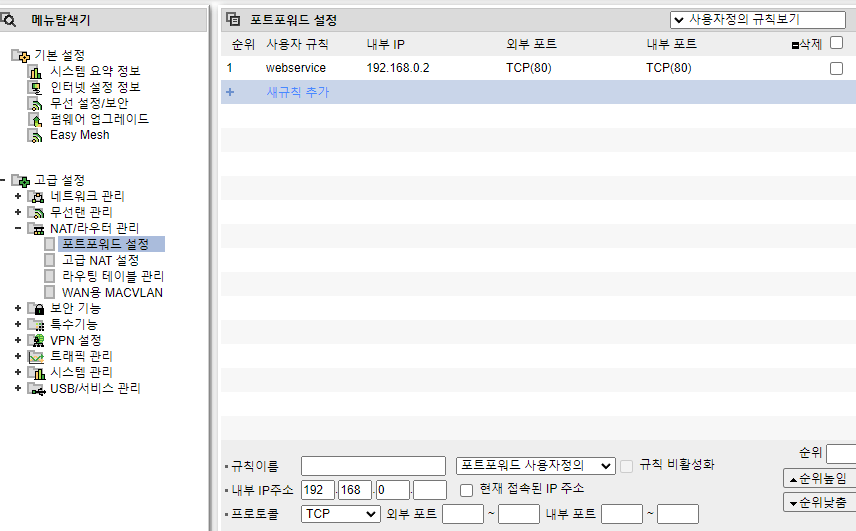Click the page icon beside 라우팅 테이블 관리
856x531 pixels.
click(x=50, y=276)
